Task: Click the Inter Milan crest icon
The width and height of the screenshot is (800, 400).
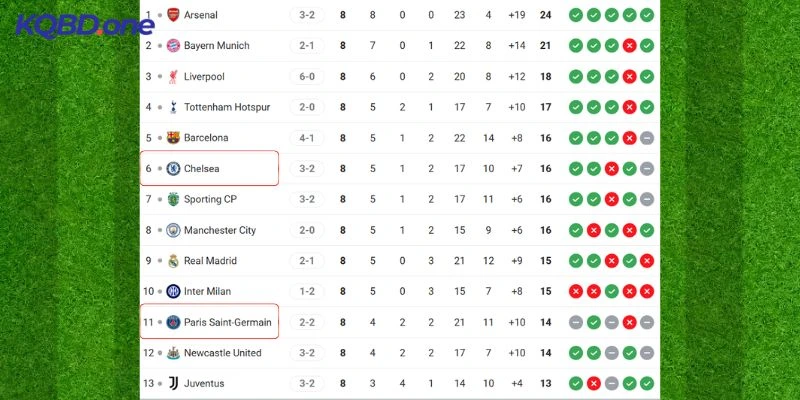Action: 173,291
